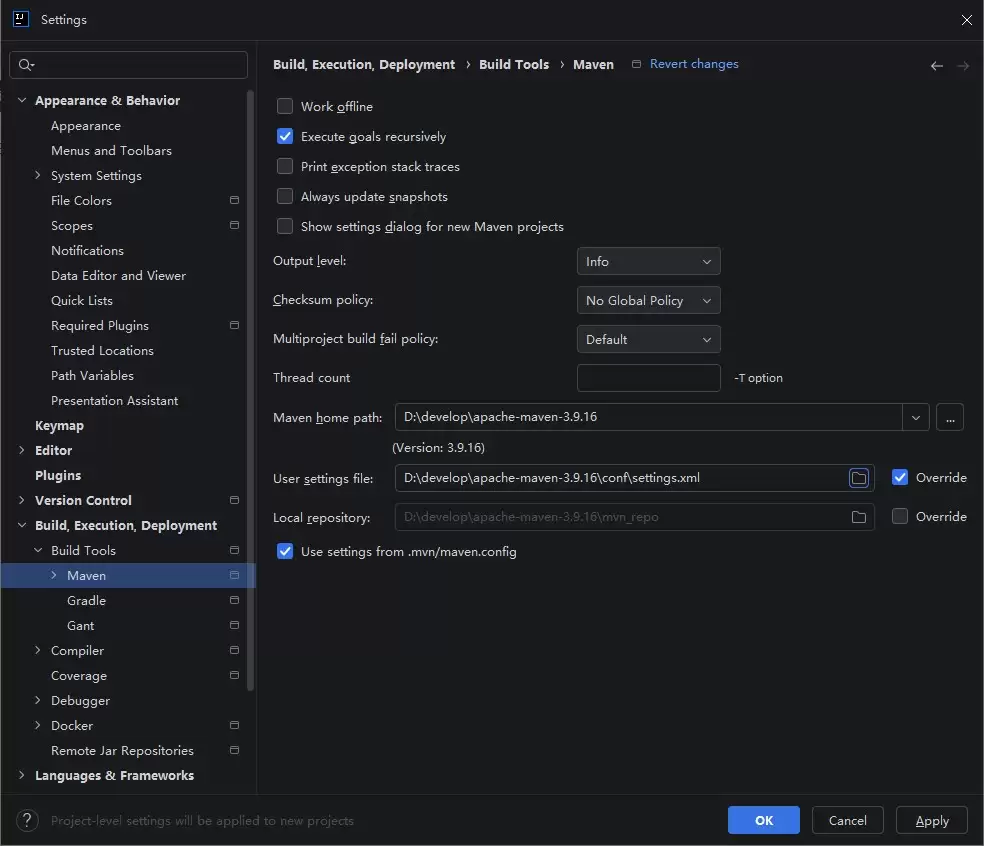The width and height of the screenshot is (984, 846).
Task: Collapse the Build Tools node
Action: click(x=38, y=550)
